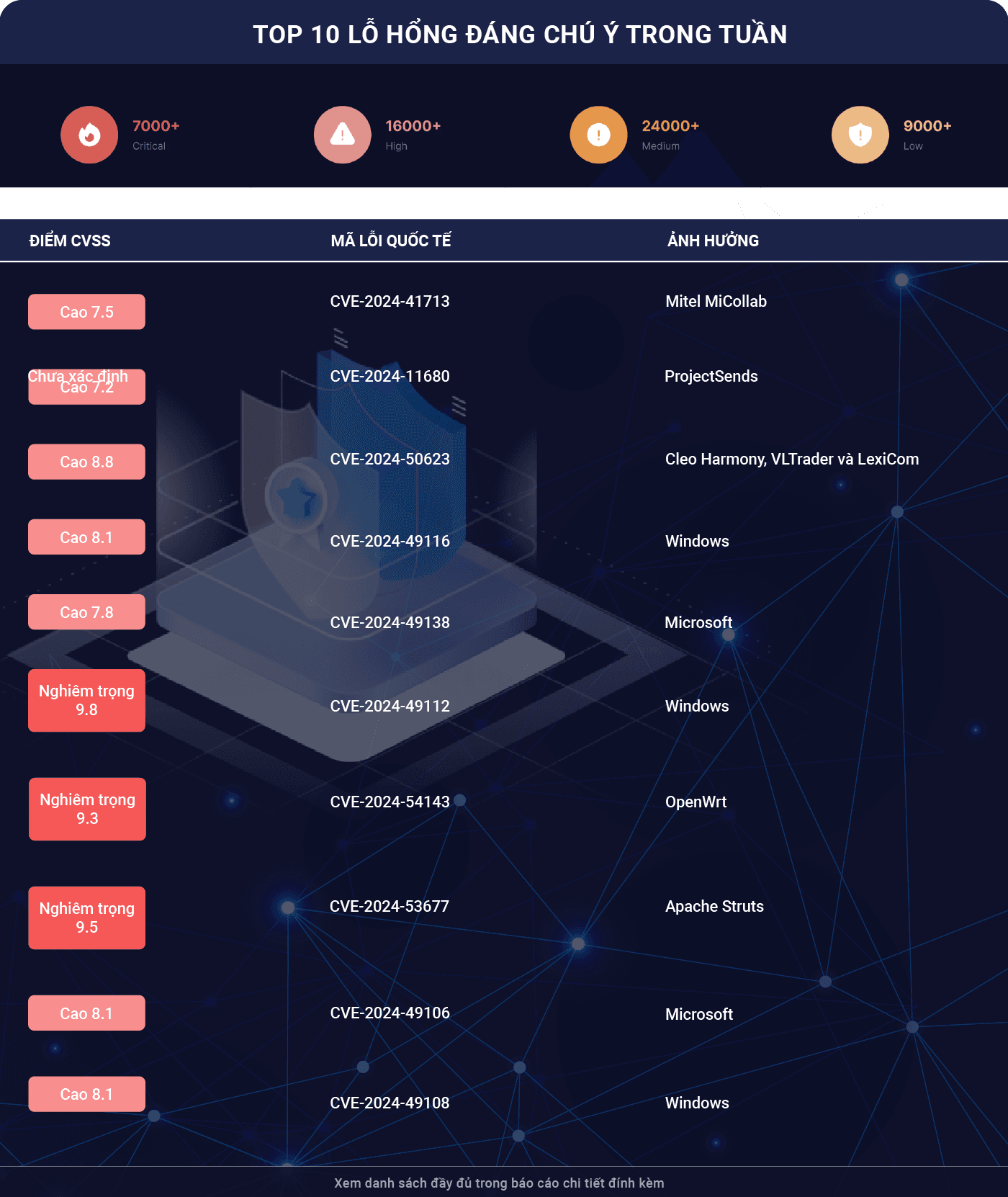Click the Nghiêm trọng 9.5 badge
Image resolution: width=1008 pixels, height=1197 pixels.
(x=86, y=918)
